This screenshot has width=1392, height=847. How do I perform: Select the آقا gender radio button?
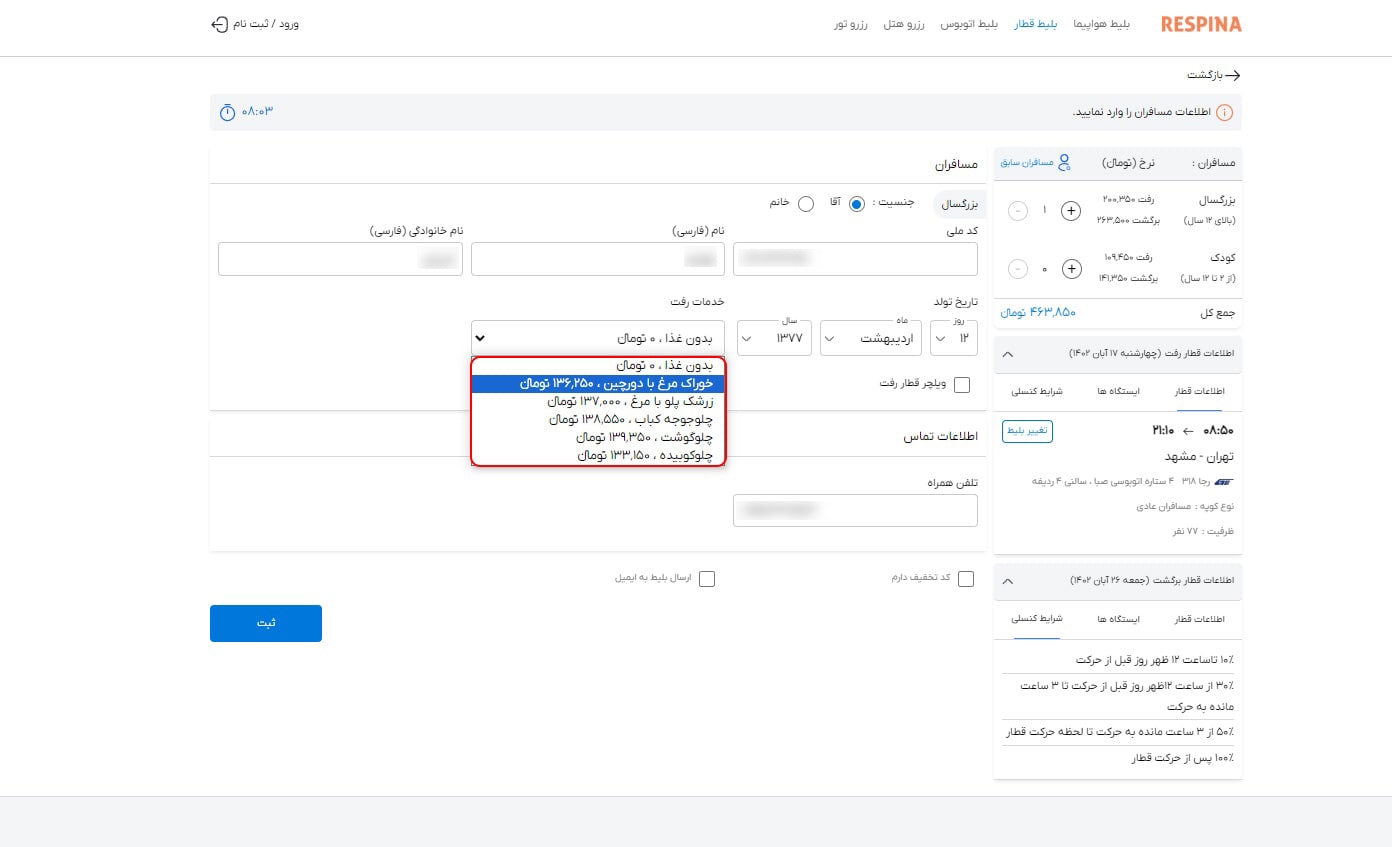point(856,203)
